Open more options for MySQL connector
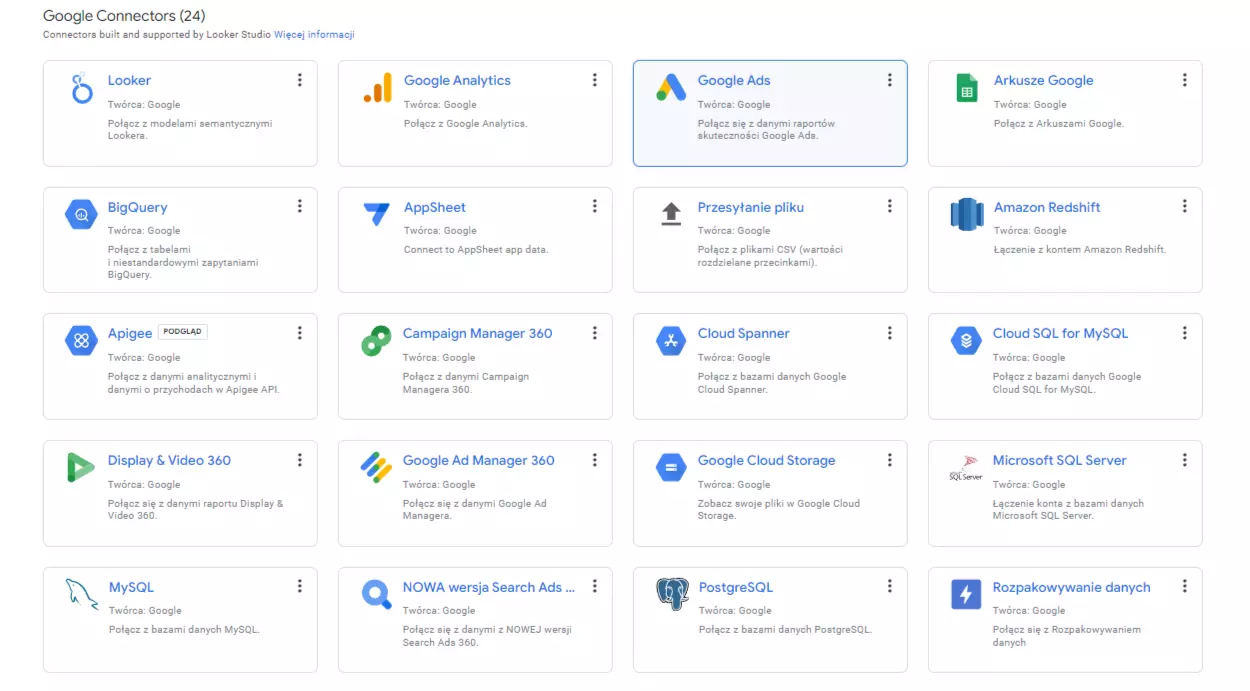The height and width of the screenshot is (691, 1250). pos(300,587)
